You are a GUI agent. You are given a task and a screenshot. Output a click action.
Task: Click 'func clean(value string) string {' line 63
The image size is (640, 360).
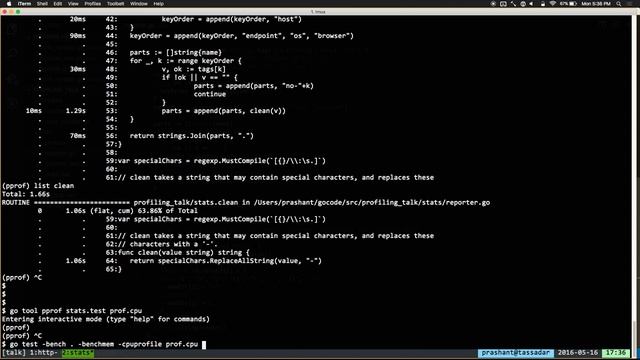pyautogui.click(x=184, y=253)
